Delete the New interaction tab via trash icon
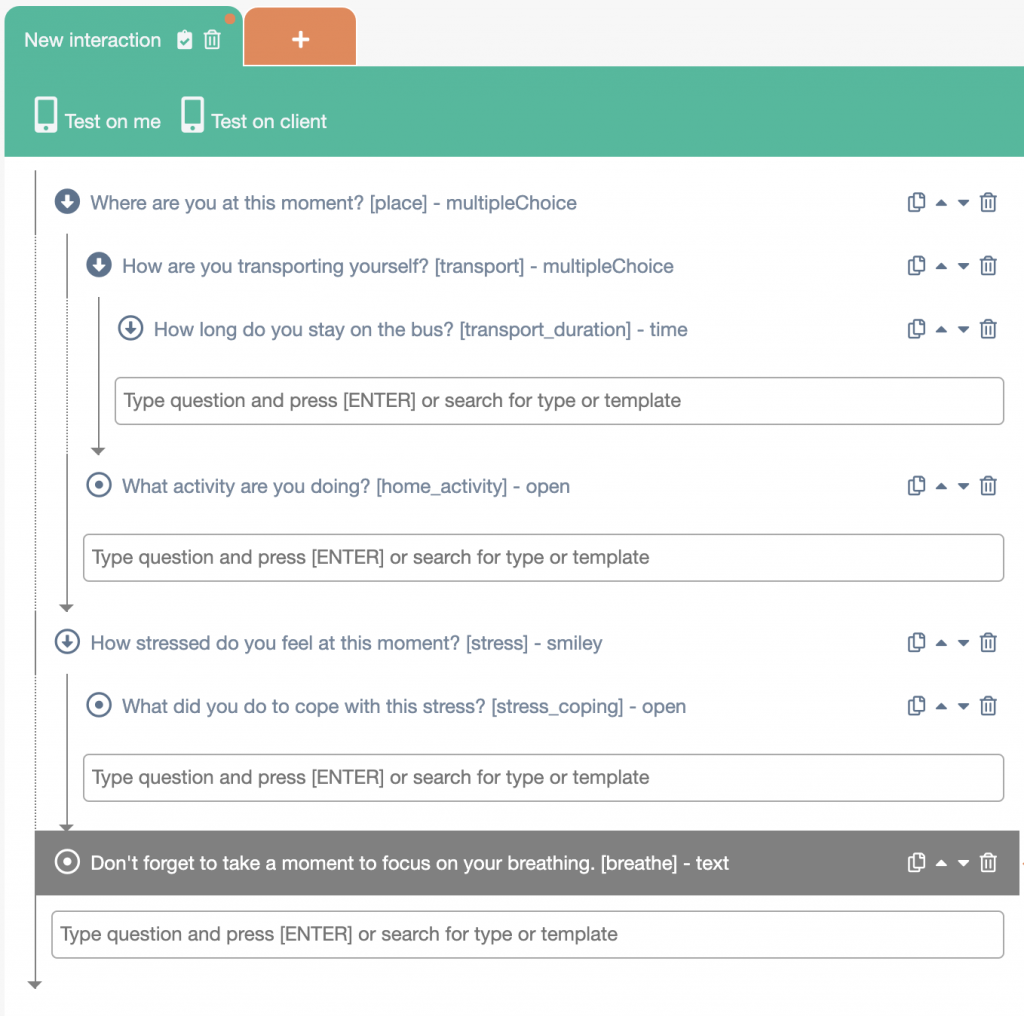The image size is (1024, 1016). tap(212, 40)
